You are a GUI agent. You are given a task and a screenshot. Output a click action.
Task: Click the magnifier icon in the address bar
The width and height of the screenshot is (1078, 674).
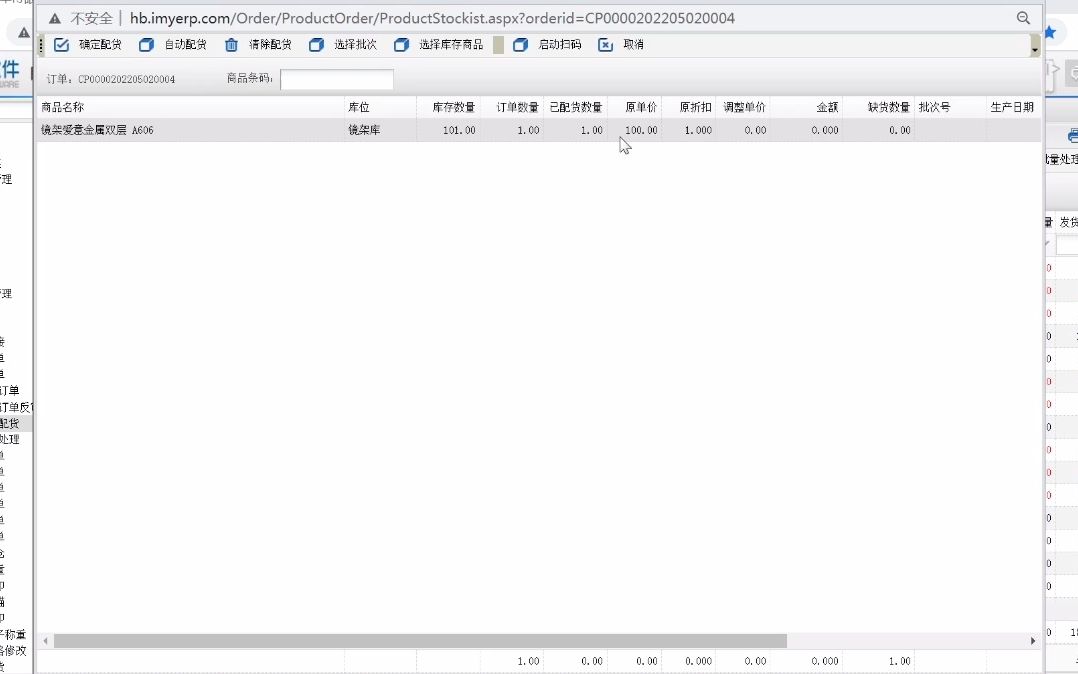click(x=1023, y=17)
